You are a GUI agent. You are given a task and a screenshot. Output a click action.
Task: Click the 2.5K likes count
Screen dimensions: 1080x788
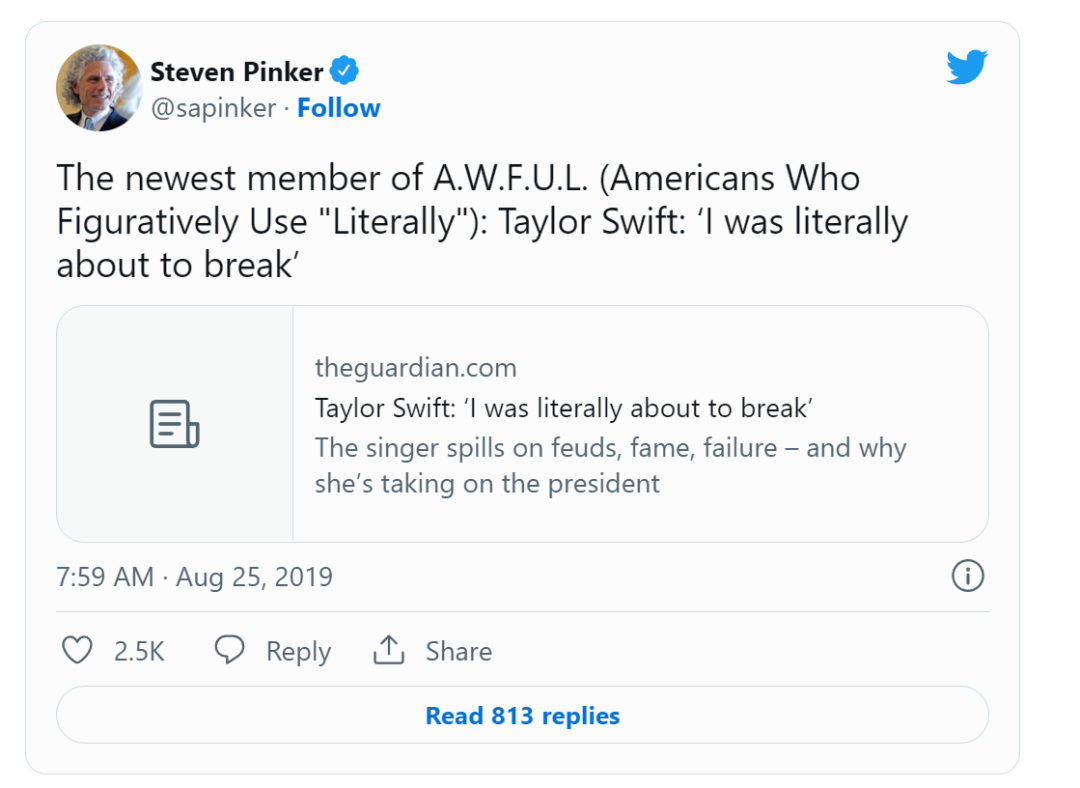(139, 652)
